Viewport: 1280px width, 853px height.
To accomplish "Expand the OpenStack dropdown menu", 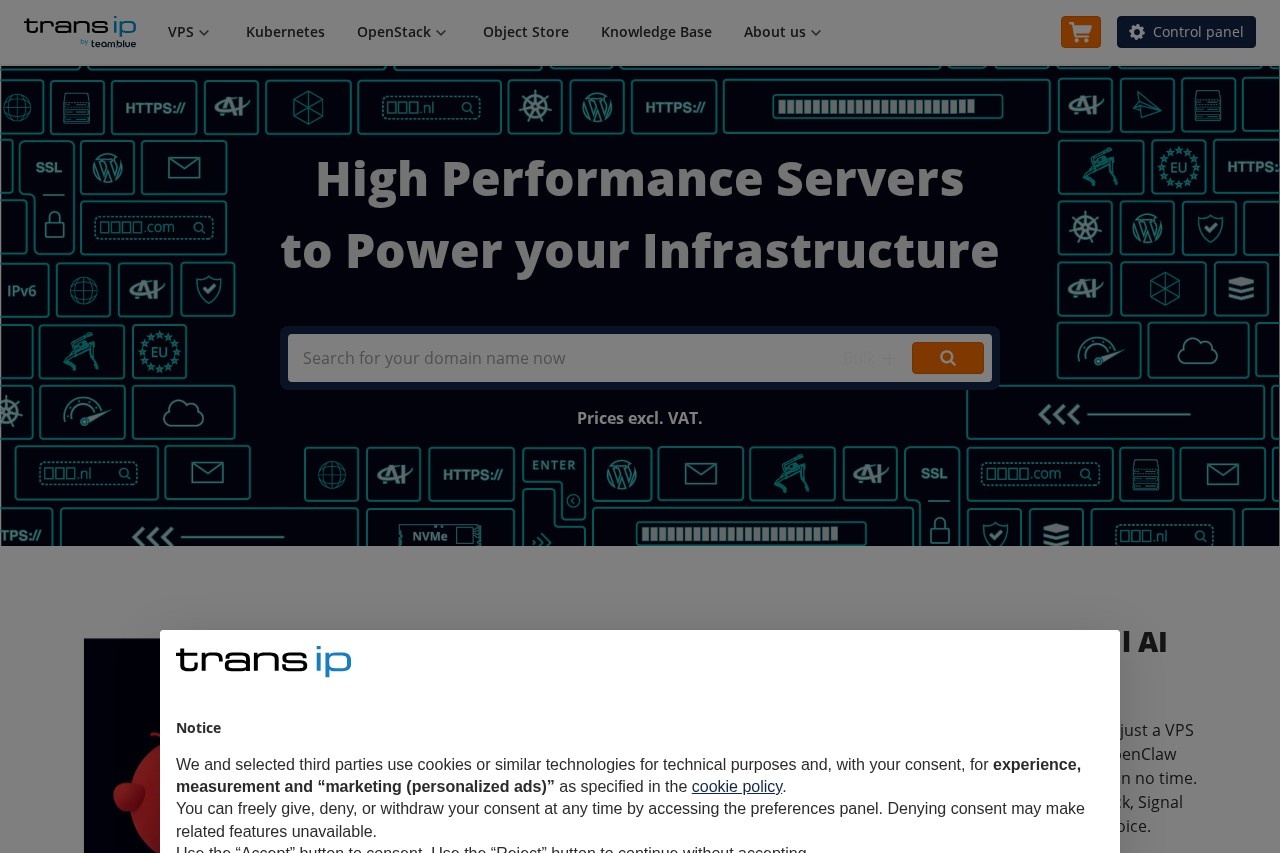I will 402,32.
